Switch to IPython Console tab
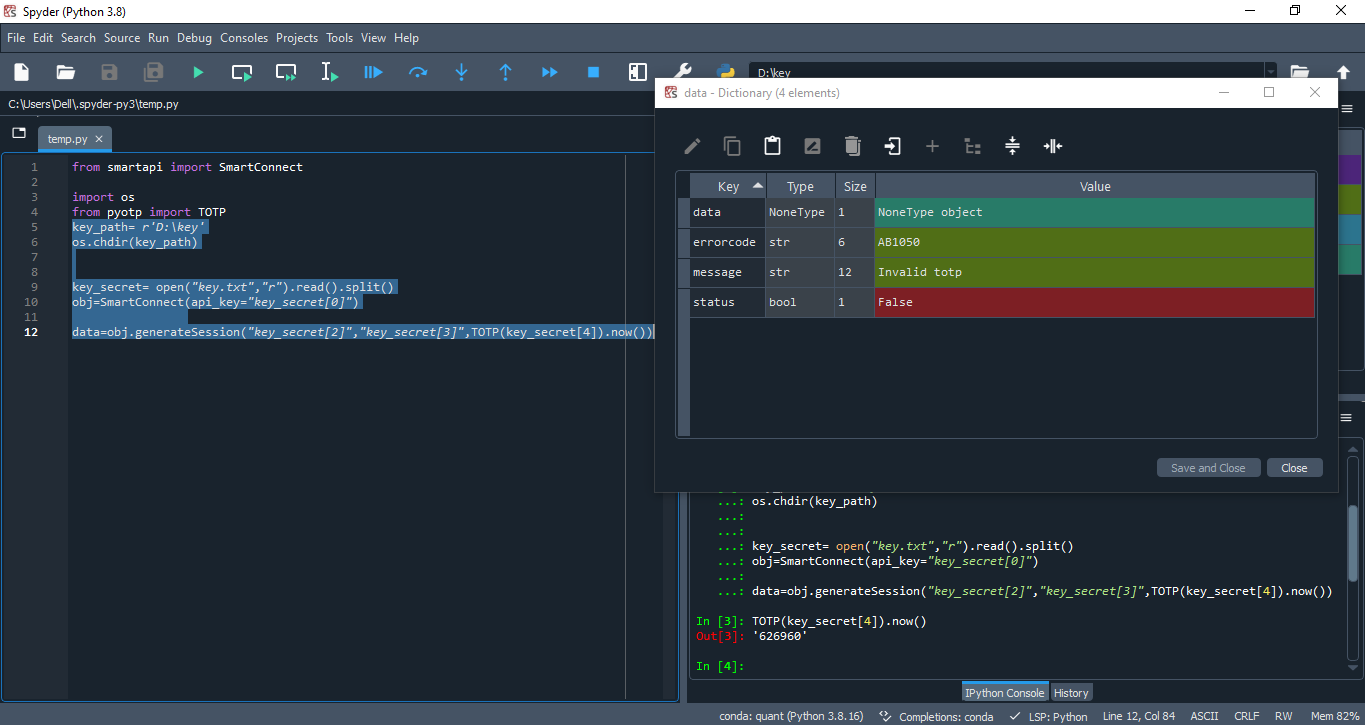1365x725 pixels. pos(1005,692)
